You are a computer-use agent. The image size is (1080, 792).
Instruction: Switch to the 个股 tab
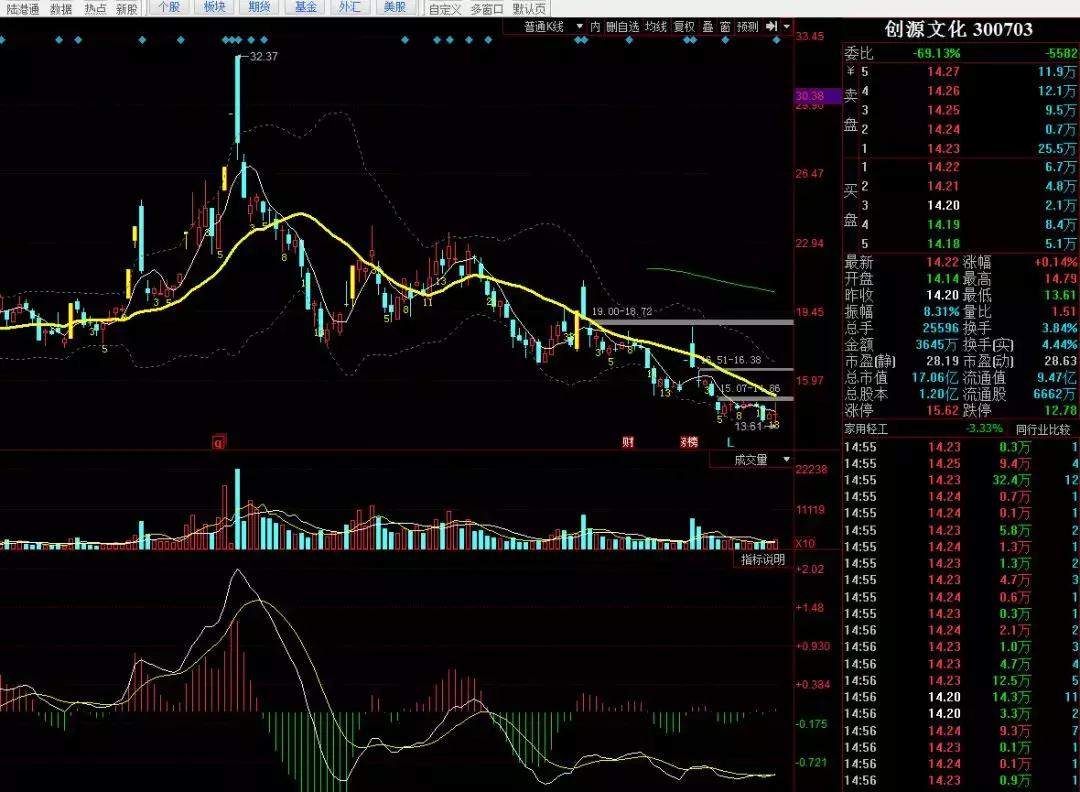[170, 8]
